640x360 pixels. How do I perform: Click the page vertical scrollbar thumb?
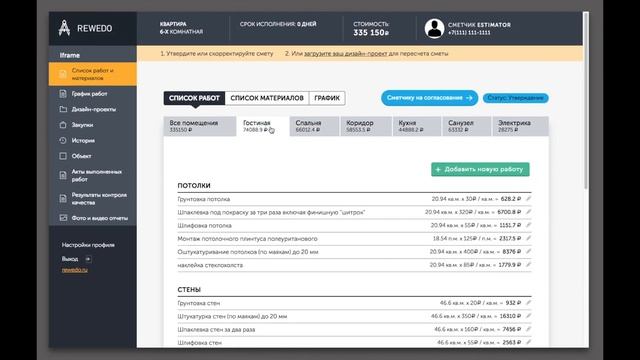pos(586,100)
